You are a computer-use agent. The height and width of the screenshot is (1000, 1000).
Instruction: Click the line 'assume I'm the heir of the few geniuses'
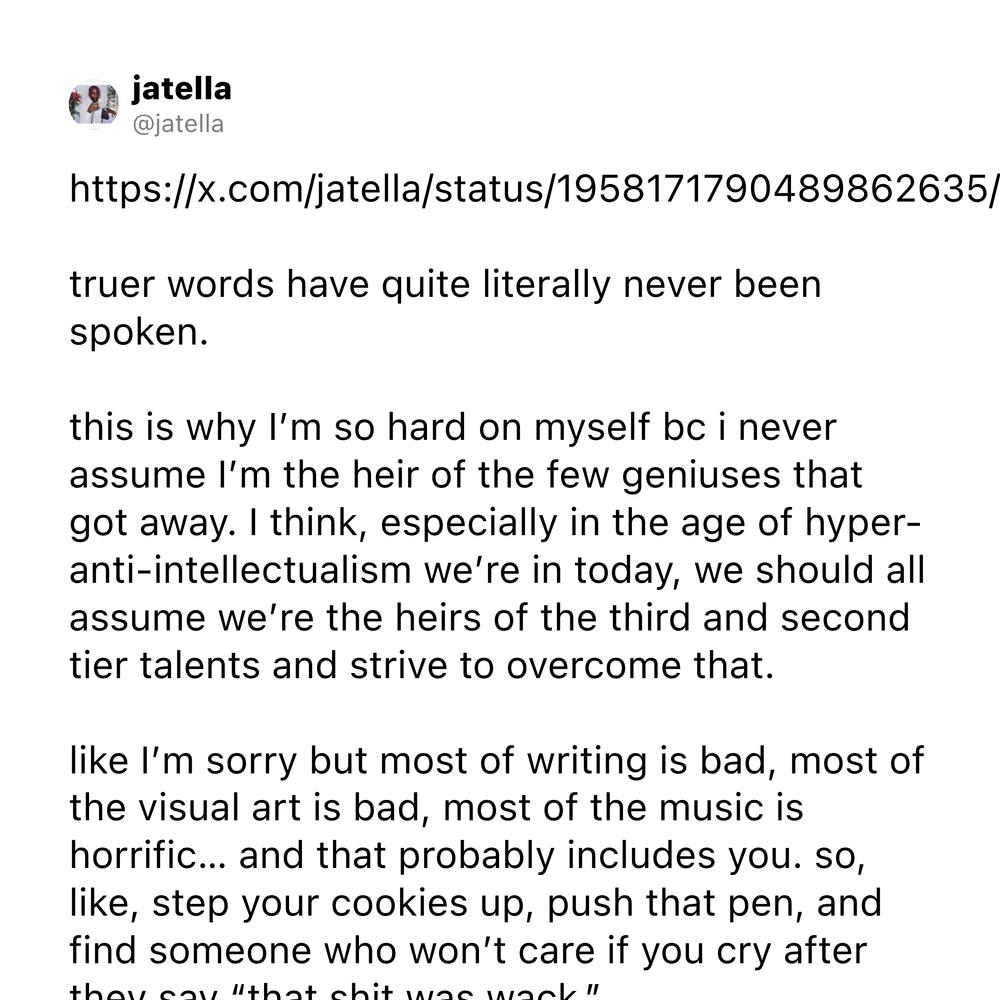click(x=466, y=474)
